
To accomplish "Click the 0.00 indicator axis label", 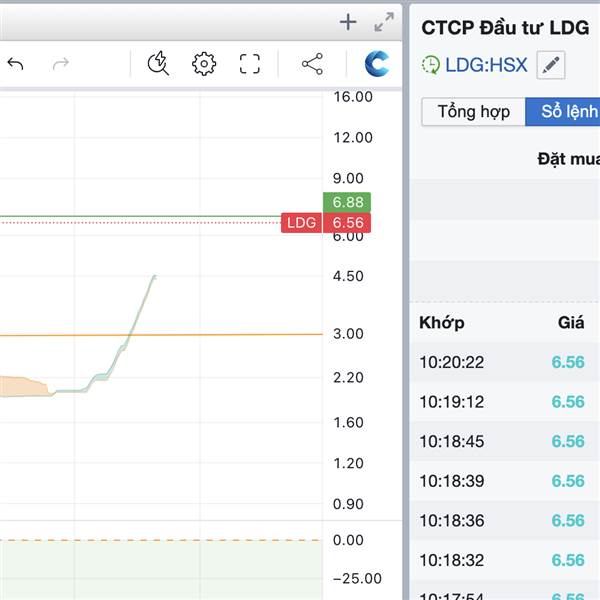I will click(348, 540).
